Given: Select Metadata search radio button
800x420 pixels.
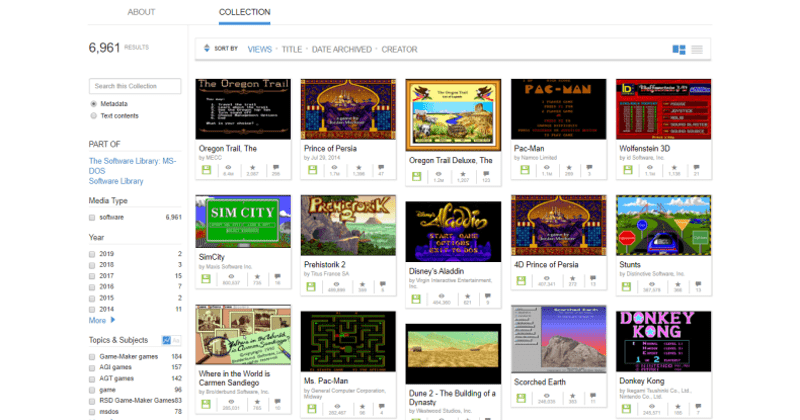Looking at the screenshot, I should [x=93, y=104].
